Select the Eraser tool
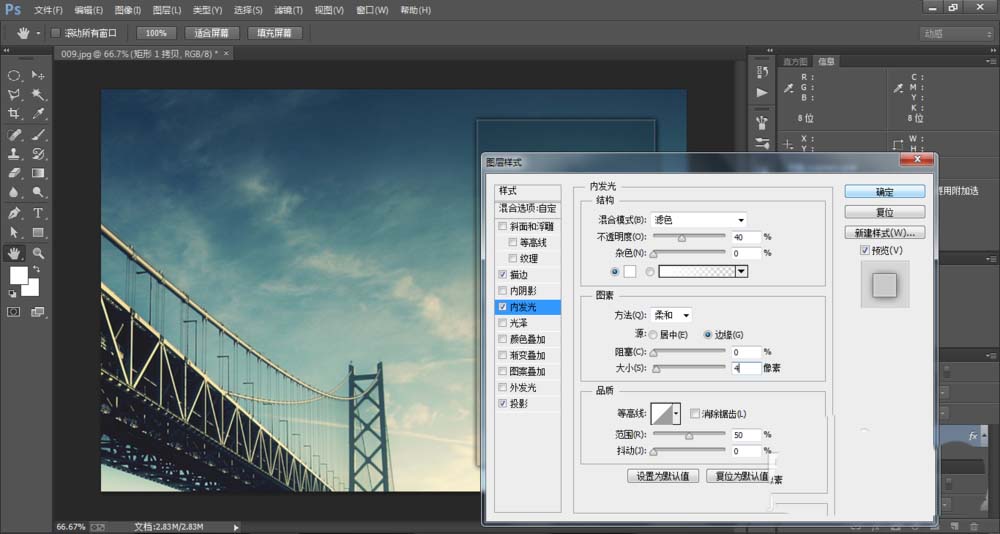The width and height of the screenshot is (1000, 534). coord(14,173)
